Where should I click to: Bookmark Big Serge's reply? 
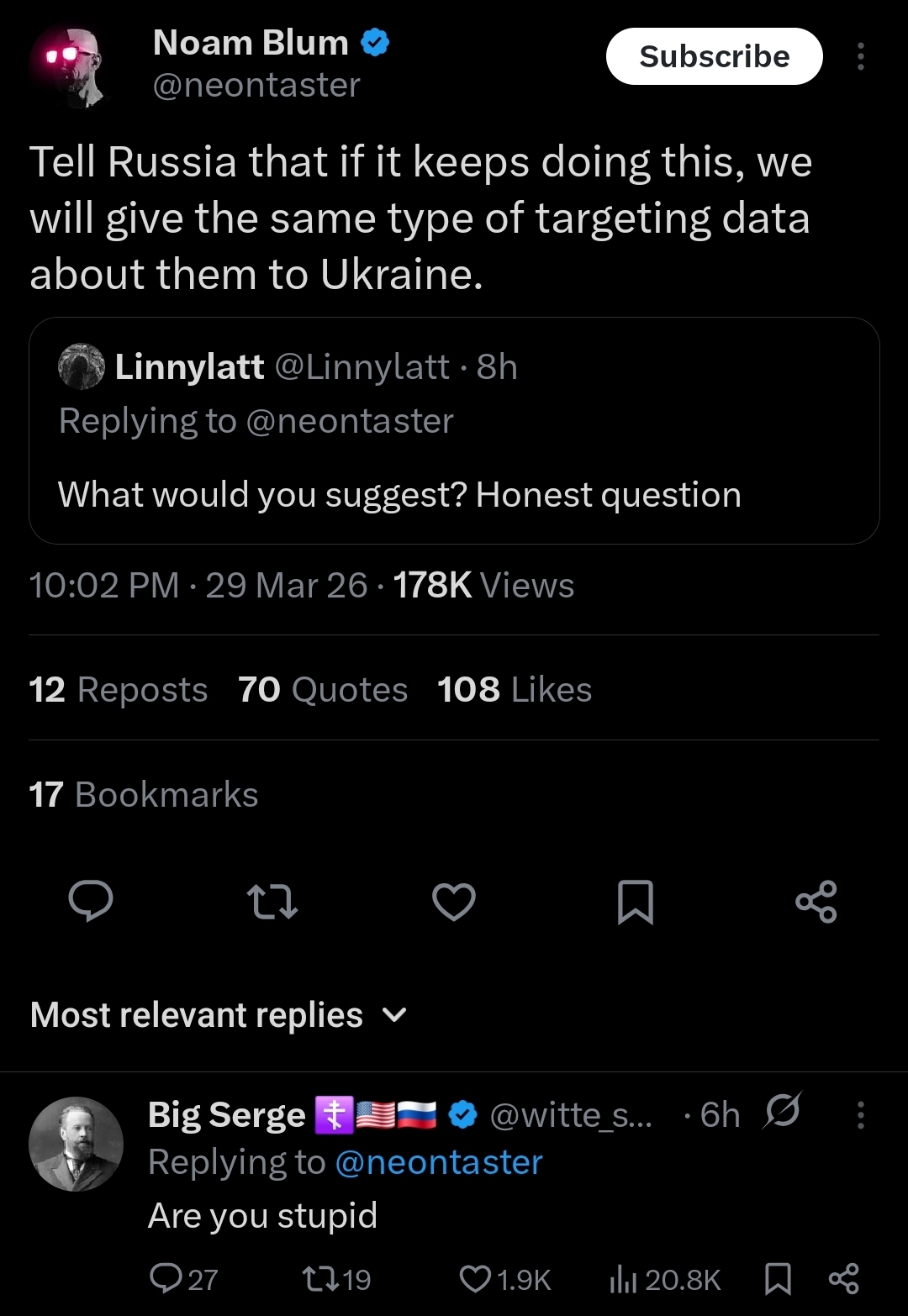pyautogui.click(x=778, y=1279)
